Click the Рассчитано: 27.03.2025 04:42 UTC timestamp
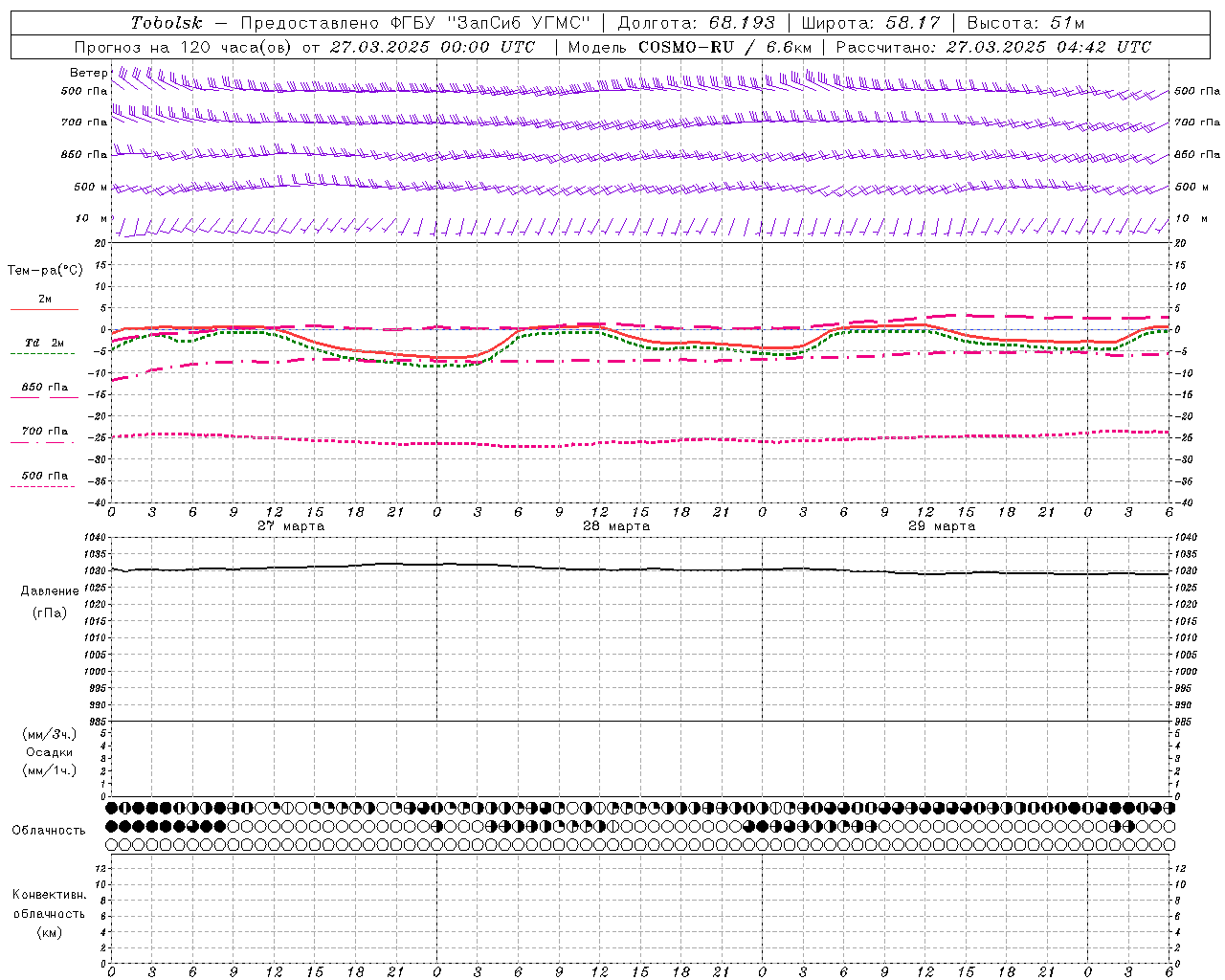 [x=993, y=47]
